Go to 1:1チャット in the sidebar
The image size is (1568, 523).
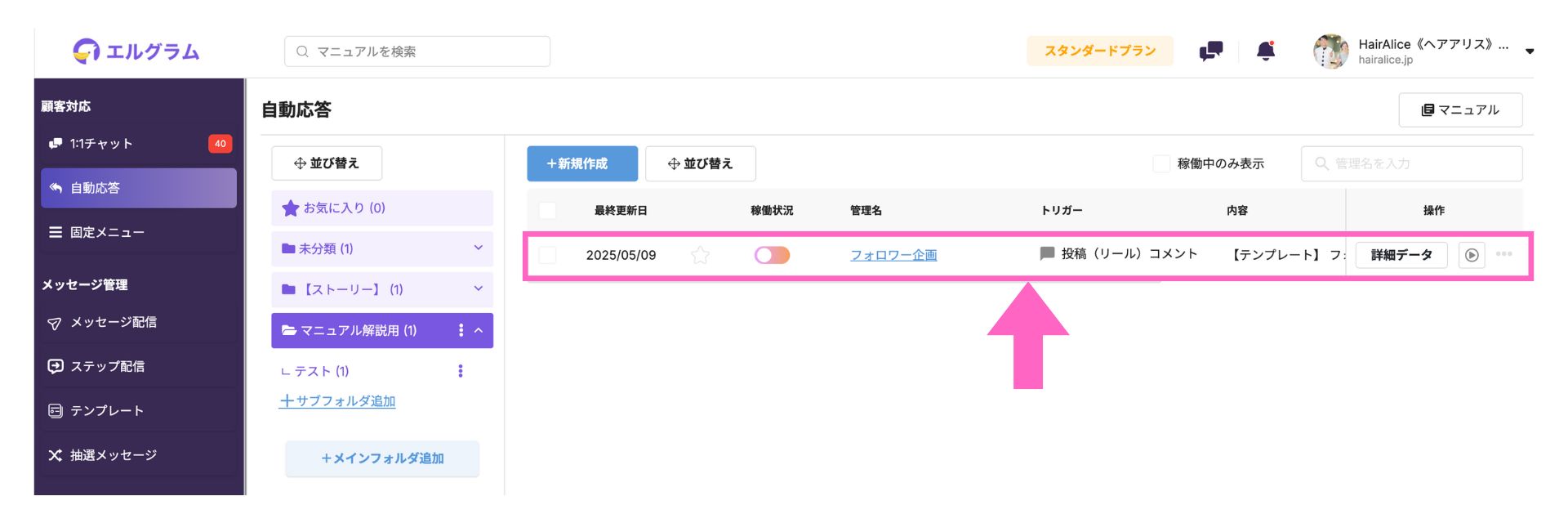[139, 144]
